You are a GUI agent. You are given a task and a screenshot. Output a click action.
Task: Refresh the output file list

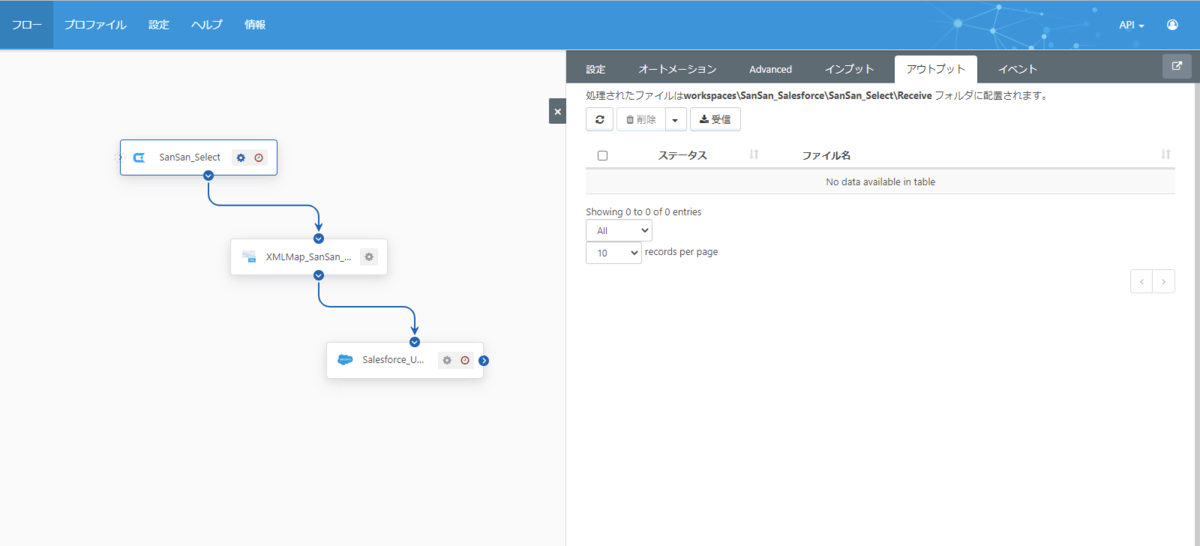(x=600, y=120)
